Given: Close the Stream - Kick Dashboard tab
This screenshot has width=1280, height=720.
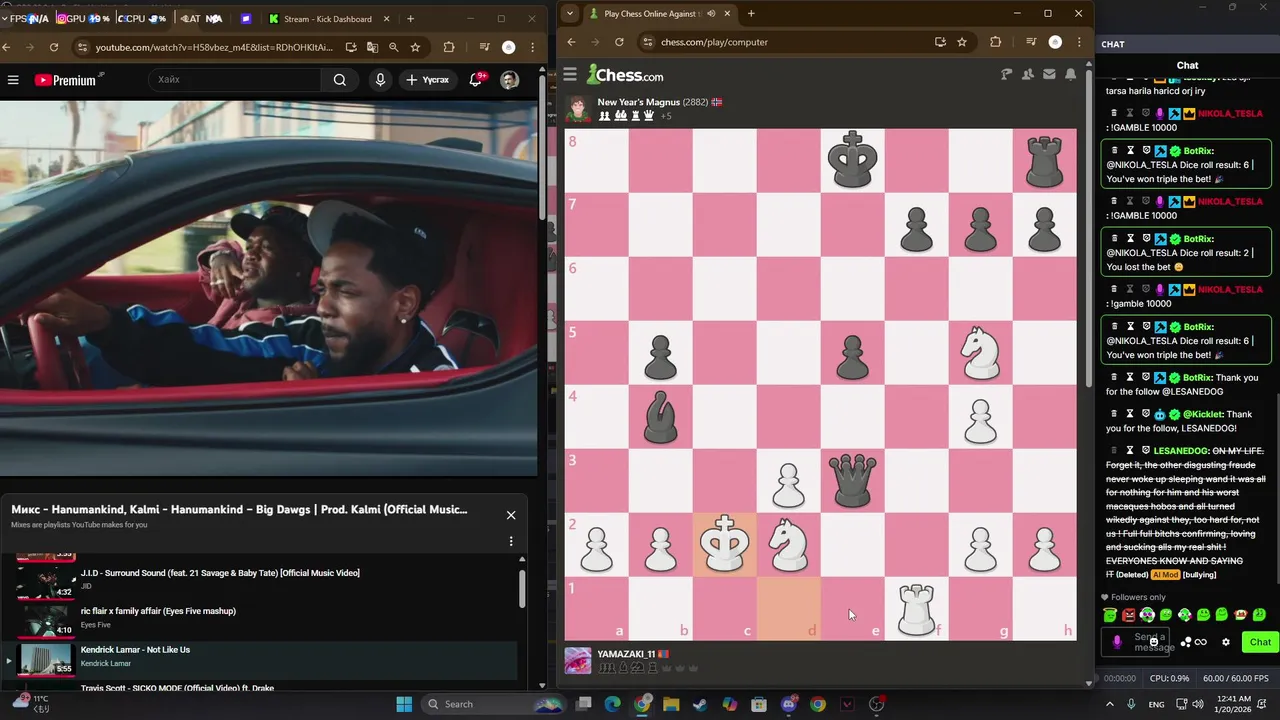Looking at the screenshot, I should 386,18.
